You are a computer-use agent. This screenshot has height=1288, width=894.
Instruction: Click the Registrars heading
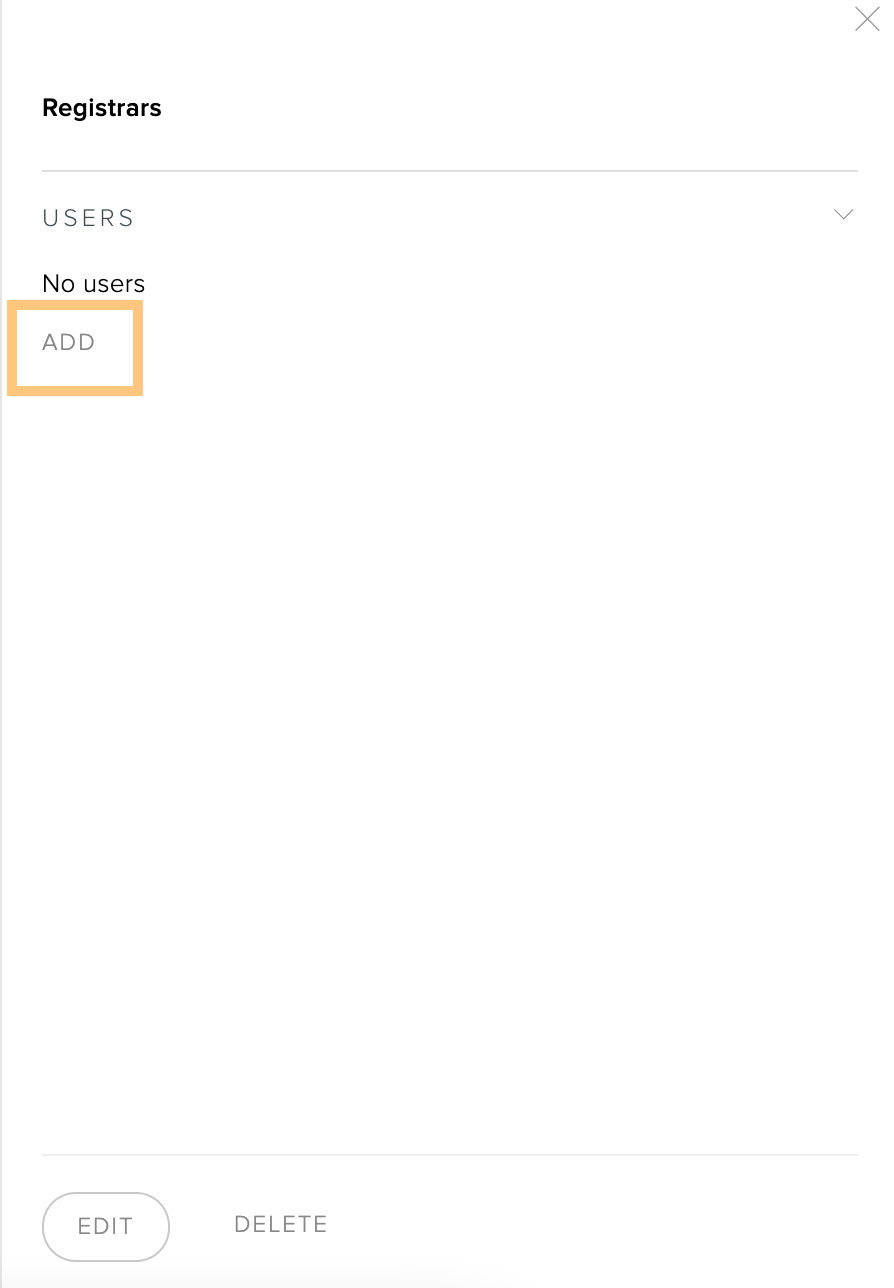[x=102, y=108]
